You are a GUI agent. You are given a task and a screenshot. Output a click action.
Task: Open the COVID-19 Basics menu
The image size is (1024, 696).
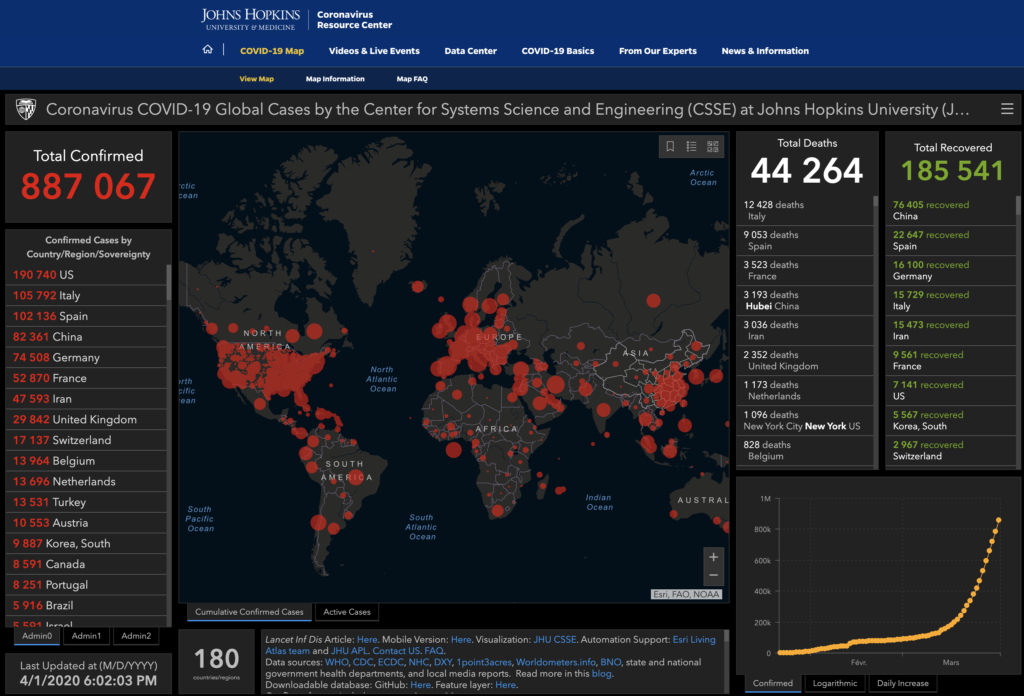[x=558, y=51]
